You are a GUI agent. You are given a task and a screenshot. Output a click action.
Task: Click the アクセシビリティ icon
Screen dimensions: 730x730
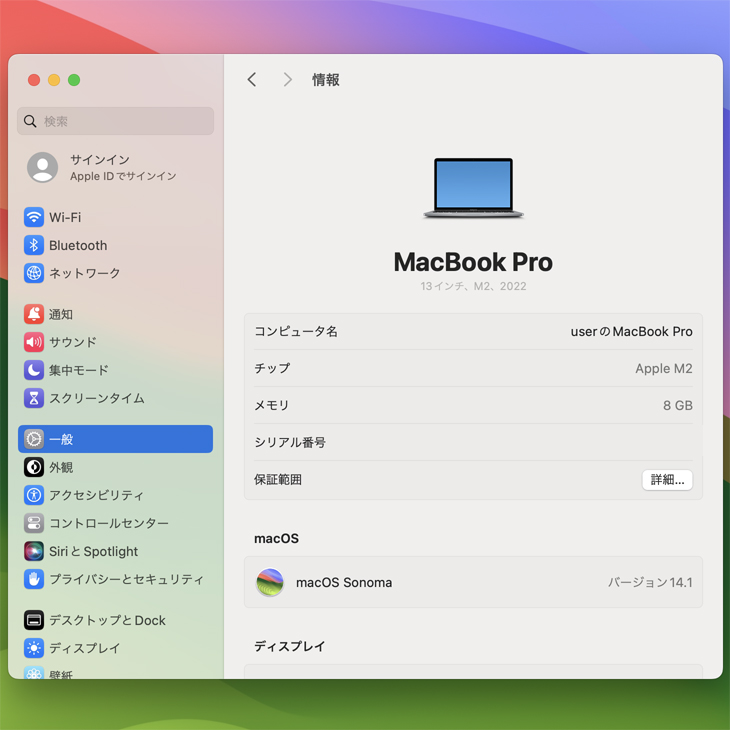[34, 495]
